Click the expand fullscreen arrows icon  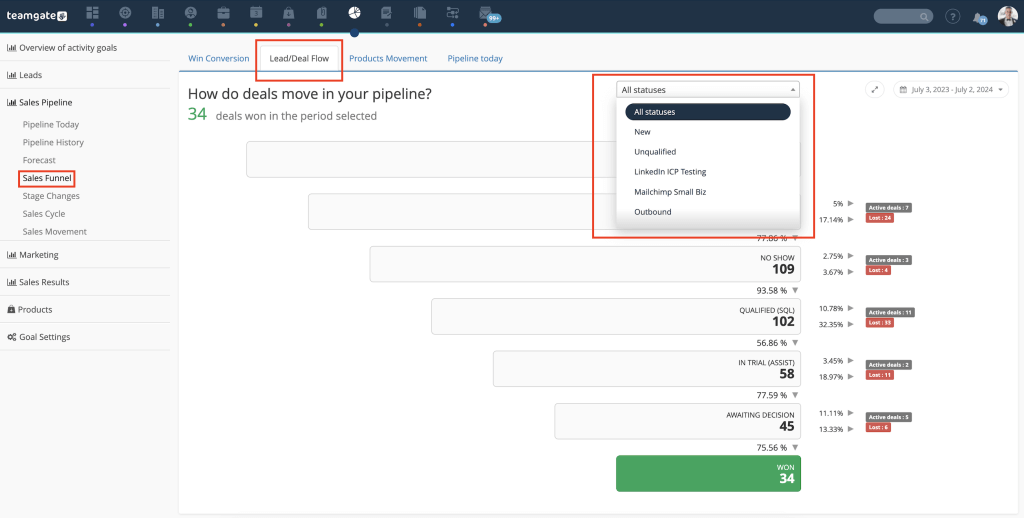pos(875,90)
